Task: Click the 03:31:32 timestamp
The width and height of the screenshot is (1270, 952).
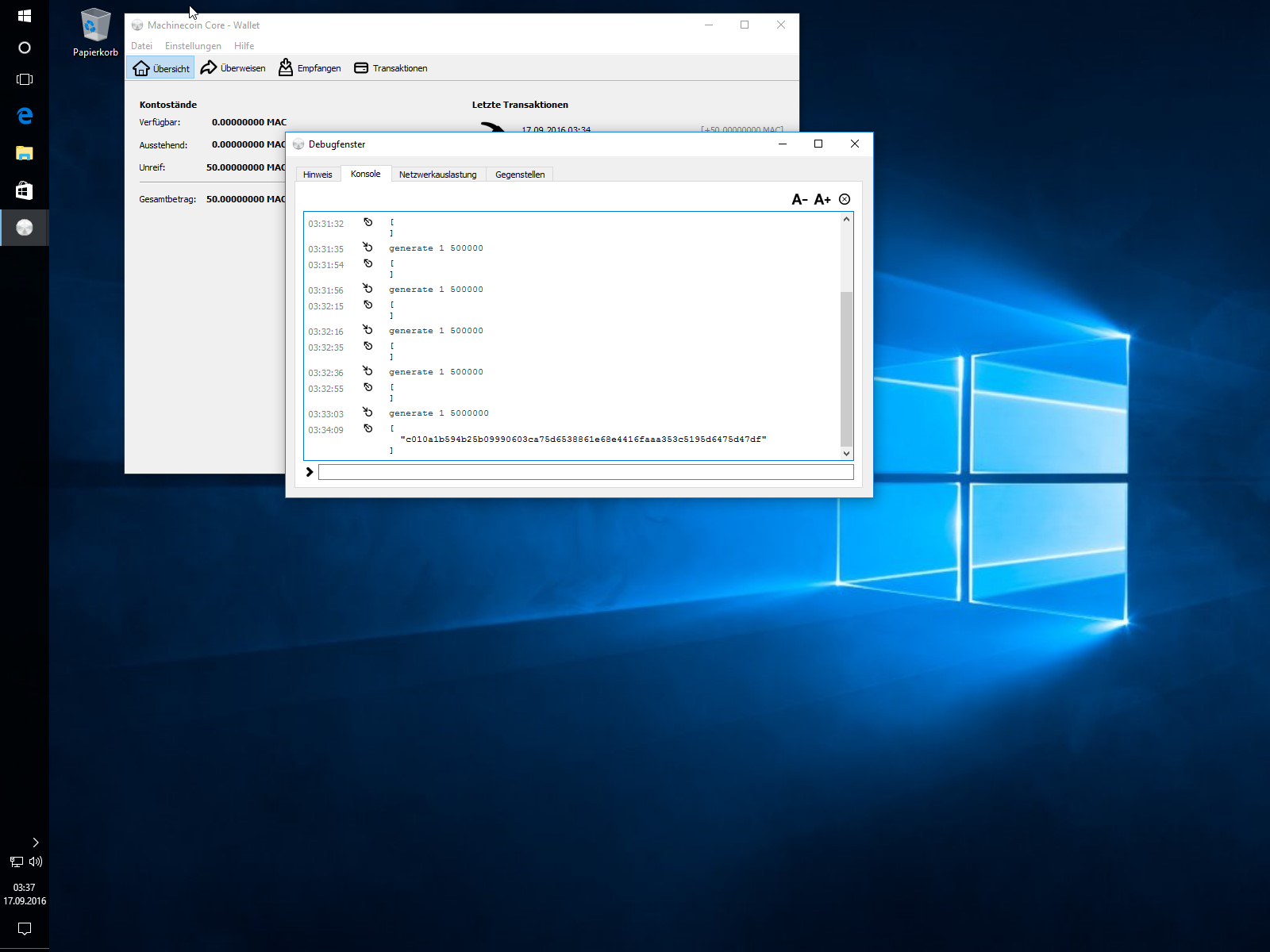Action: (x=325, y=224)
